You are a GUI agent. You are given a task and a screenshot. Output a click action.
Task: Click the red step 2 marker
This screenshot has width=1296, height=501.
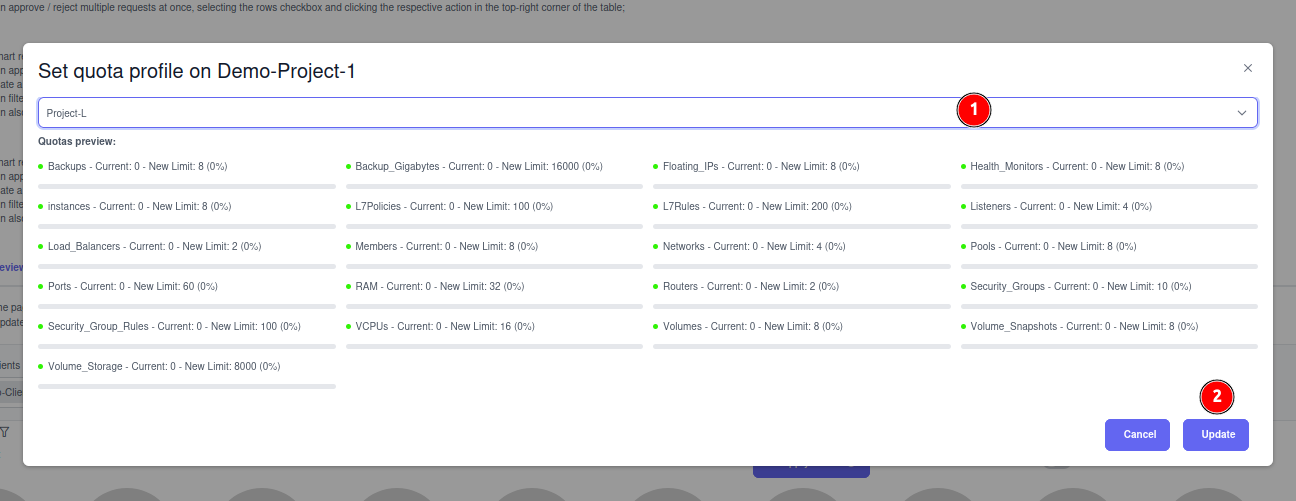point(1216,396)
